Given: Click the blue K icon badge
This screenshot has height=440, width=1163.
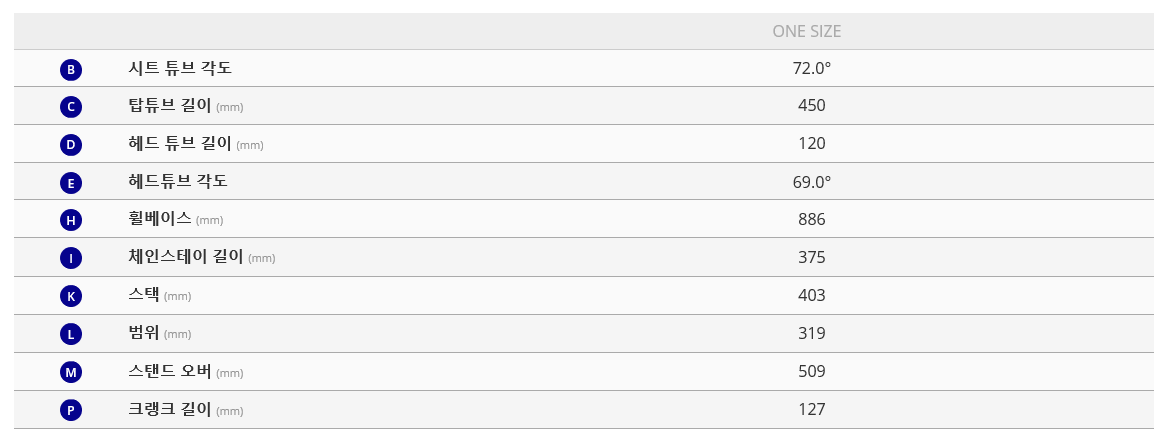Looking at the screenshot, I should coord(71,296).
